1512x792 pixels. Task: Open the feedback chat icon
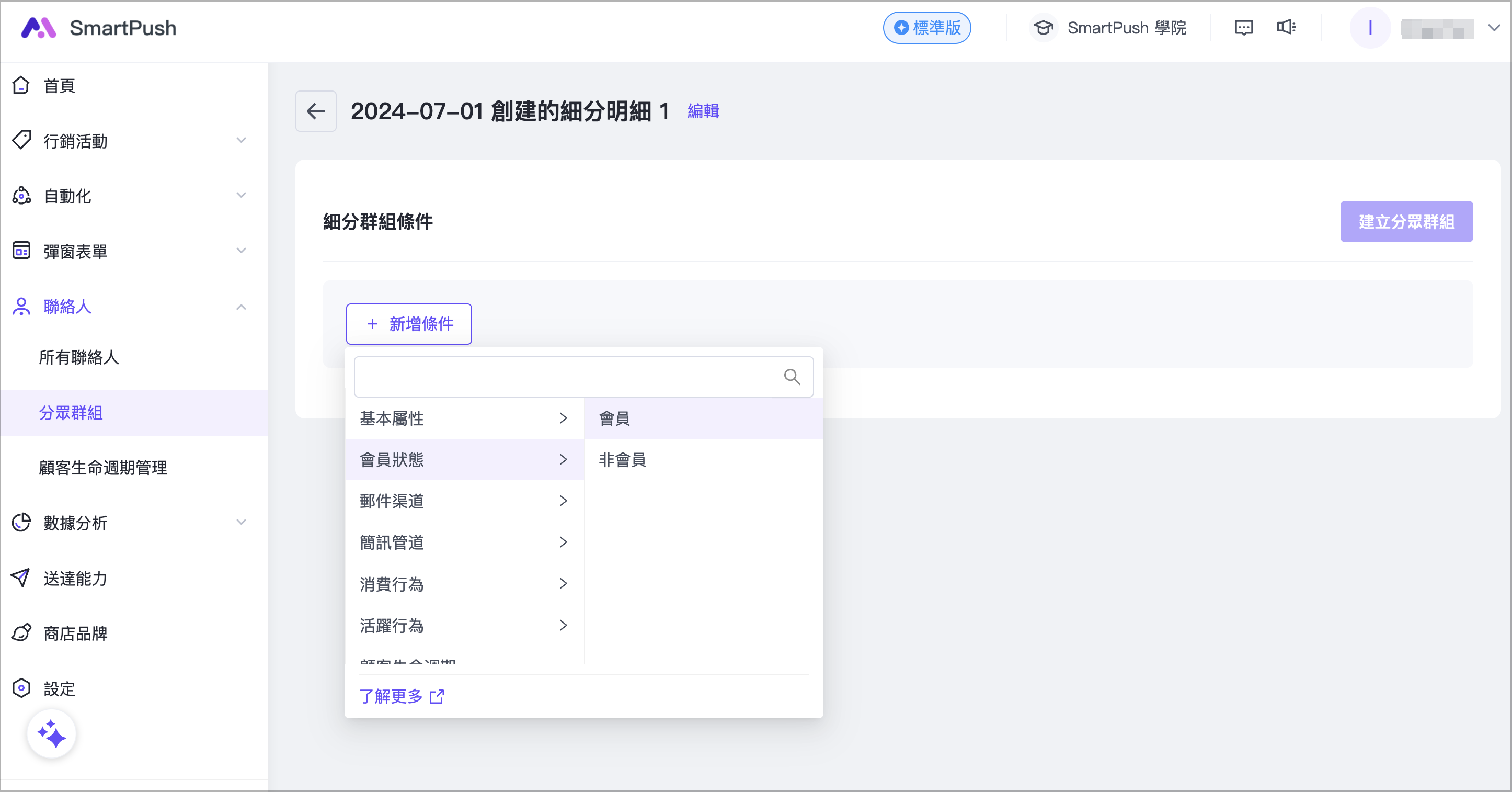1243,28
